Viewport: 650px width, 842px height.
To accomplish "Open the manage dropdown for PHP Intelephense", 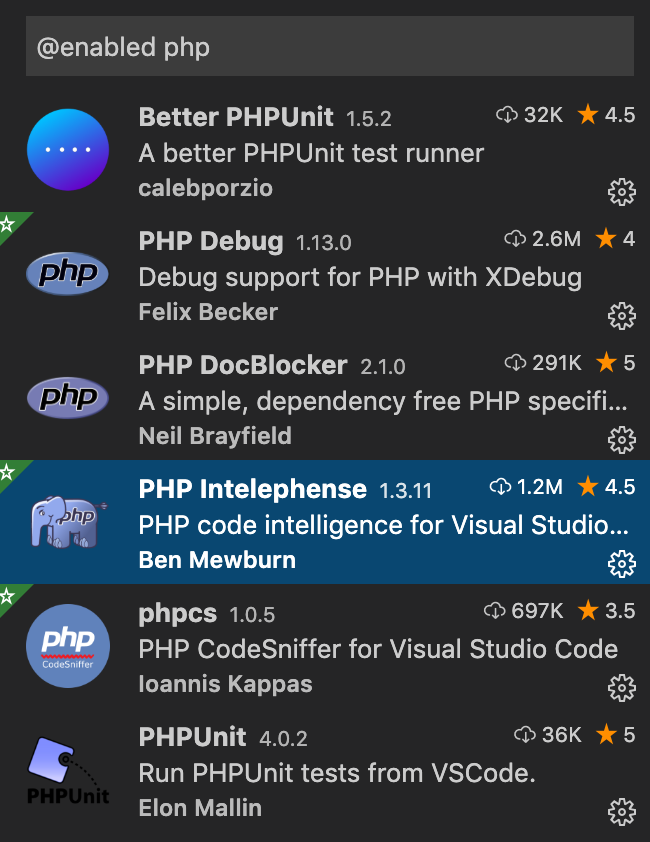I will click(x=622, y=564).
